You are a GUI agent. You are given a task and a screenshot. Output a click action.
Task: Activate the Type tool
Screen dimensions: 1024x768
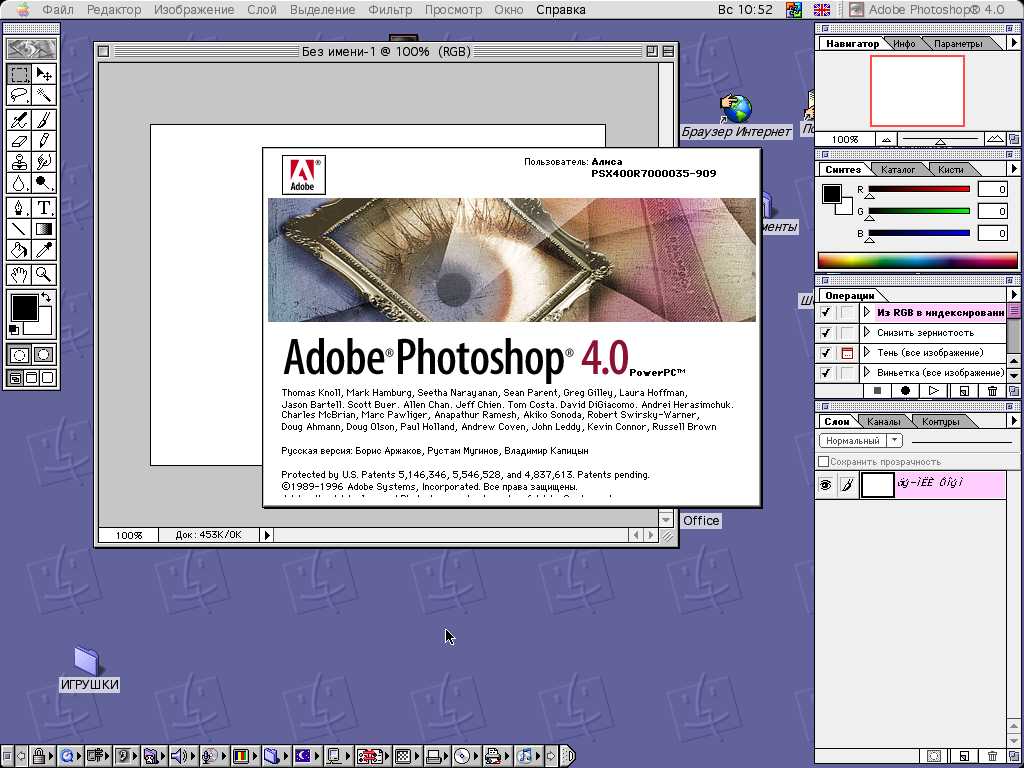click(44, 208)
